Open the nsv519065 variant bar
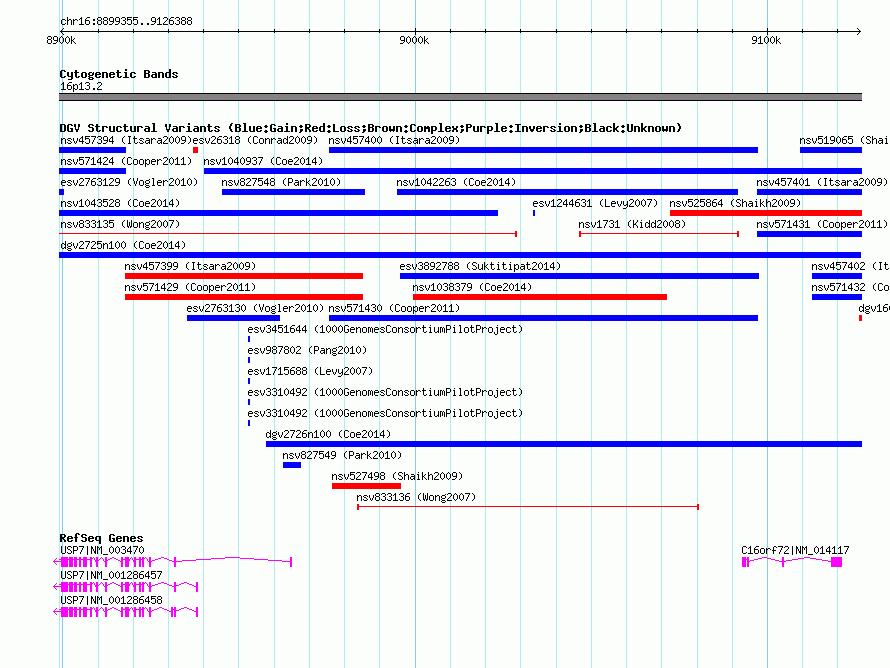Viewport: 890px width, 668px height. [x=831, y=150]
